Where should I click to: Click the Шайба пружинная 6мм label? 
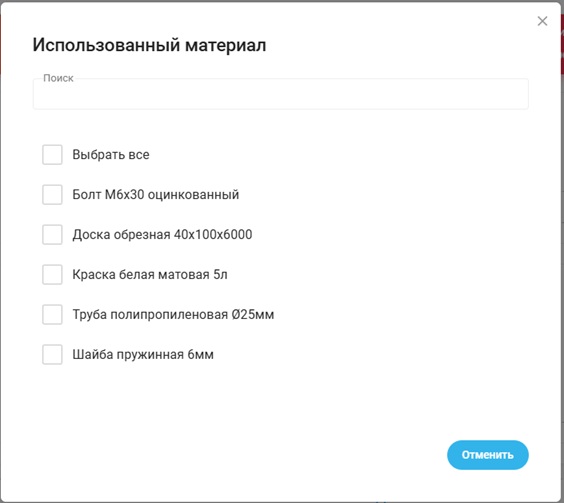tap(143, 354)
